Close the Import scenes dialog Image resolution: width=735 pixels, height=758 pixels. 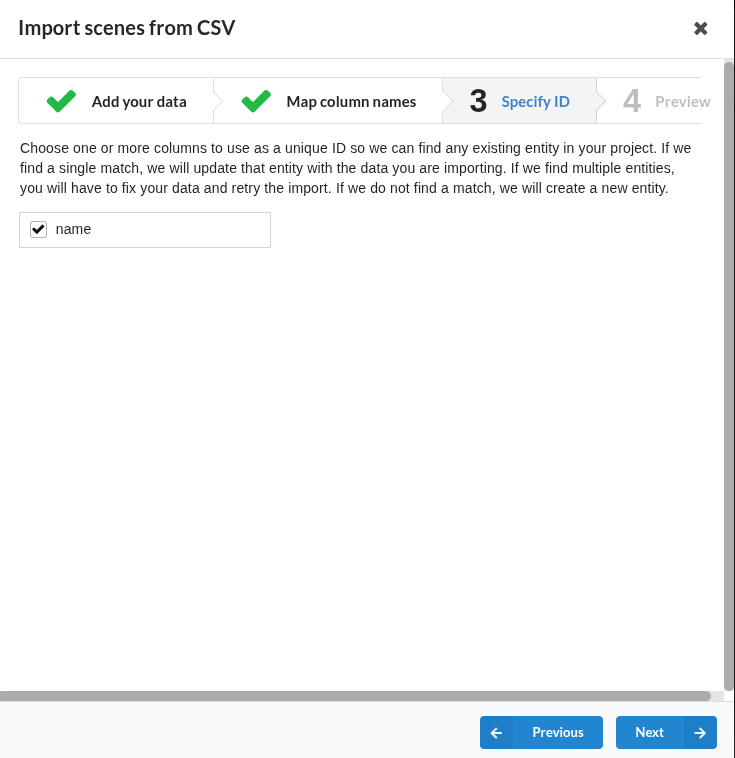[x=701, y=28]
